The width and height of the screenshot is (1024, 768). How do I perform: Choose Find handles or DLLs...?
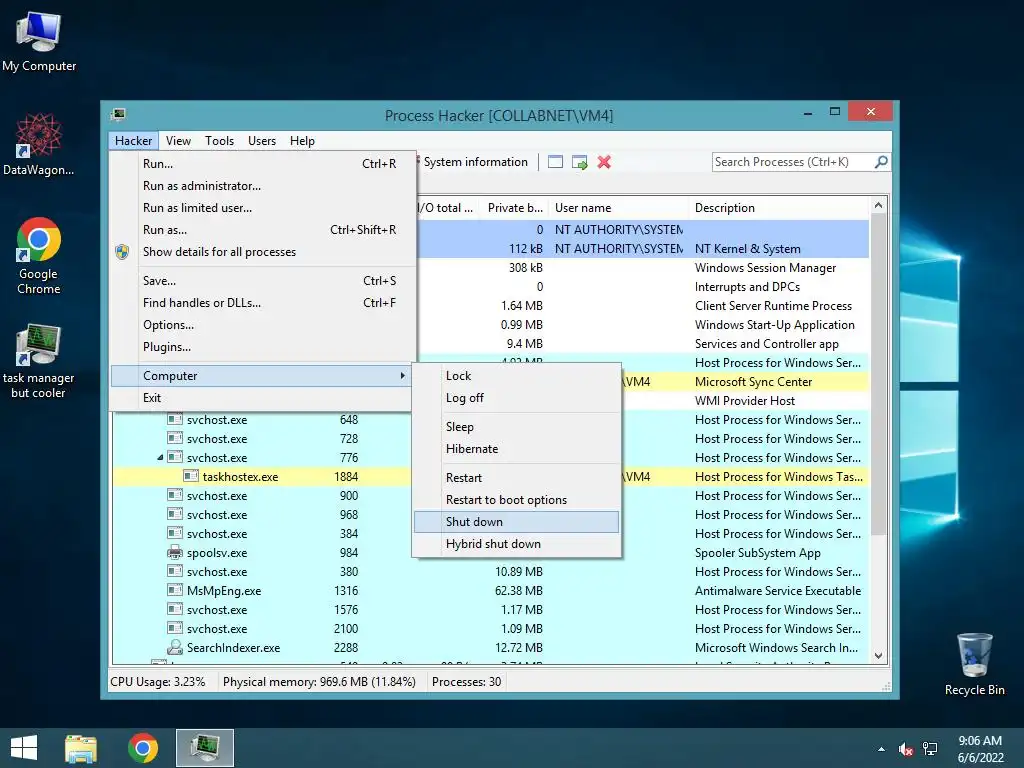261,303
